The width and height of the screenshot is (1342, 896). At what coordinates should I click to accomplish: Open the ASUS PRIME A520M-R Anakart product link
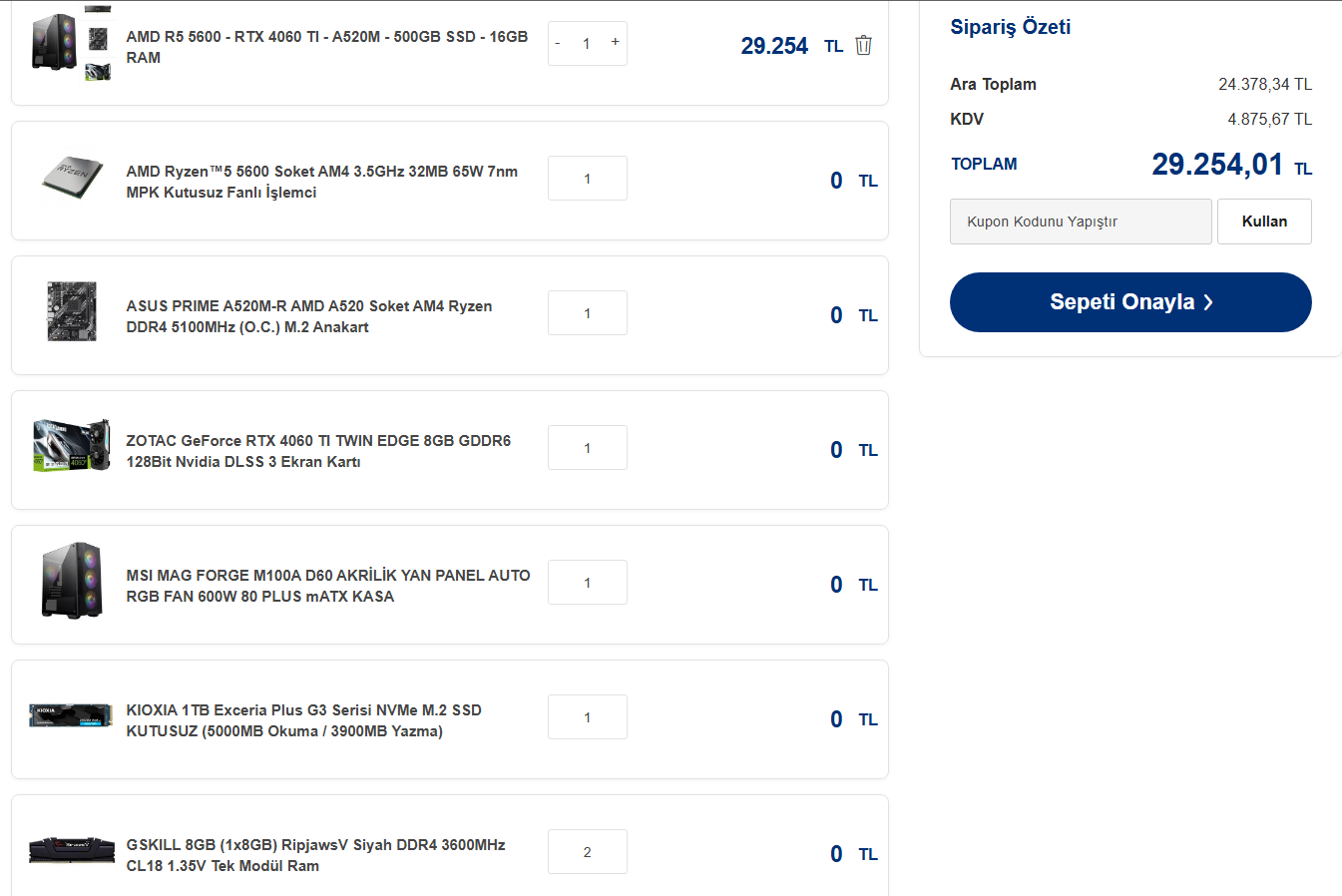(x=309, y=316)
